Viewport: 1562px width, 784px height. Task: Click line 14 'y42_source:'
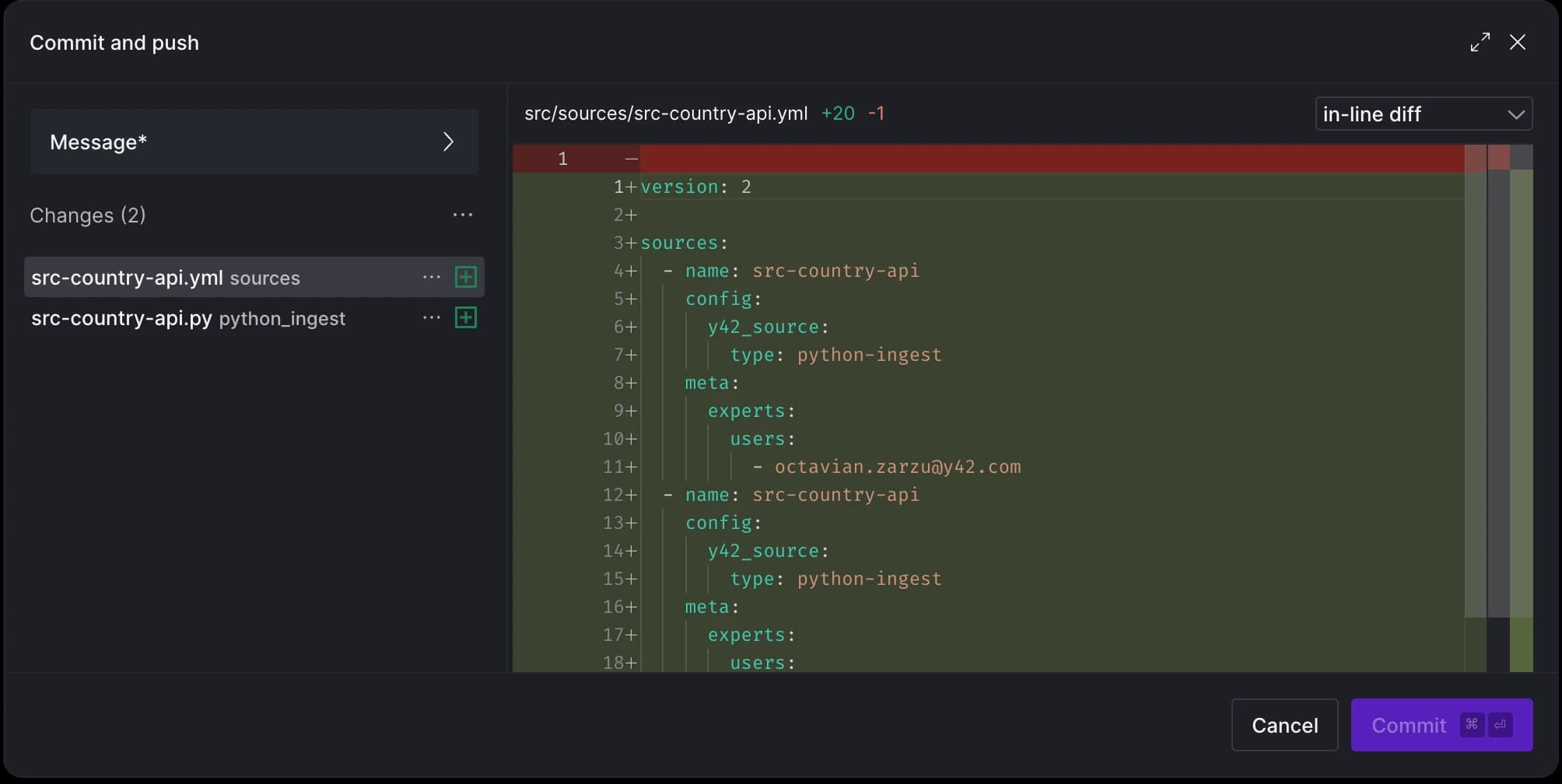(768, 551)
